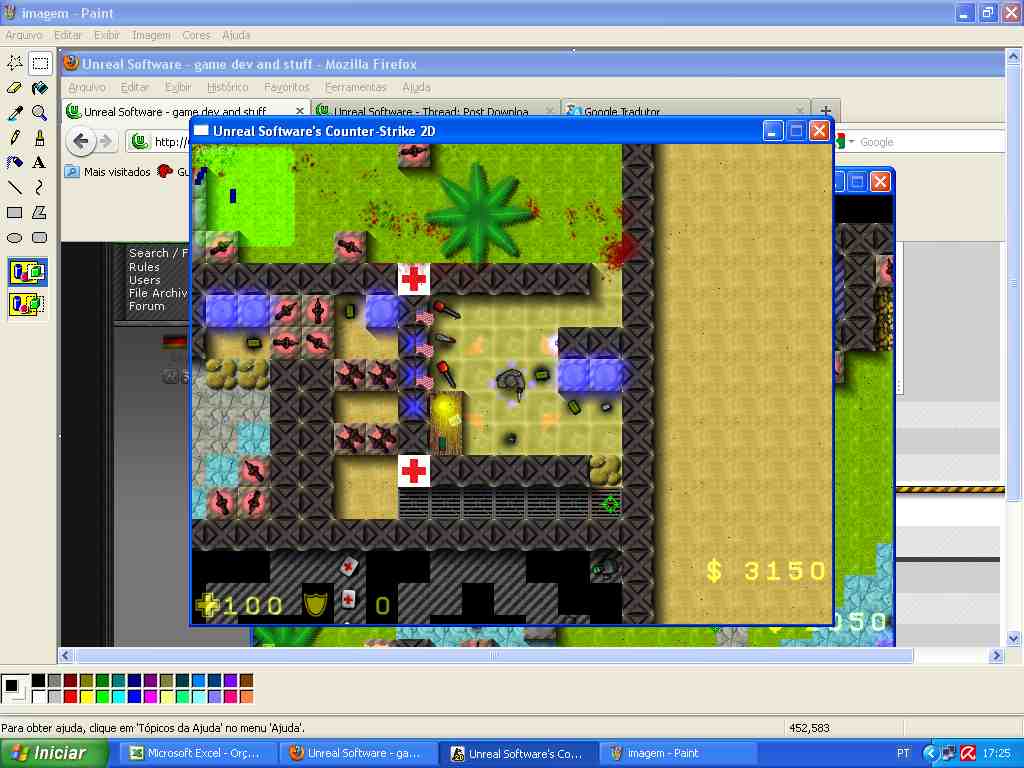Enable opaque selection mode option
The image size is (1024, 768).
pyautogui.click(x=27, y=272)
